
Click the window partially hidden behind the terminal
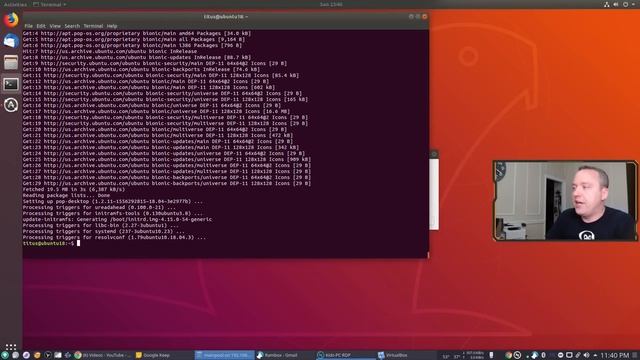click(x=434, y=190)
